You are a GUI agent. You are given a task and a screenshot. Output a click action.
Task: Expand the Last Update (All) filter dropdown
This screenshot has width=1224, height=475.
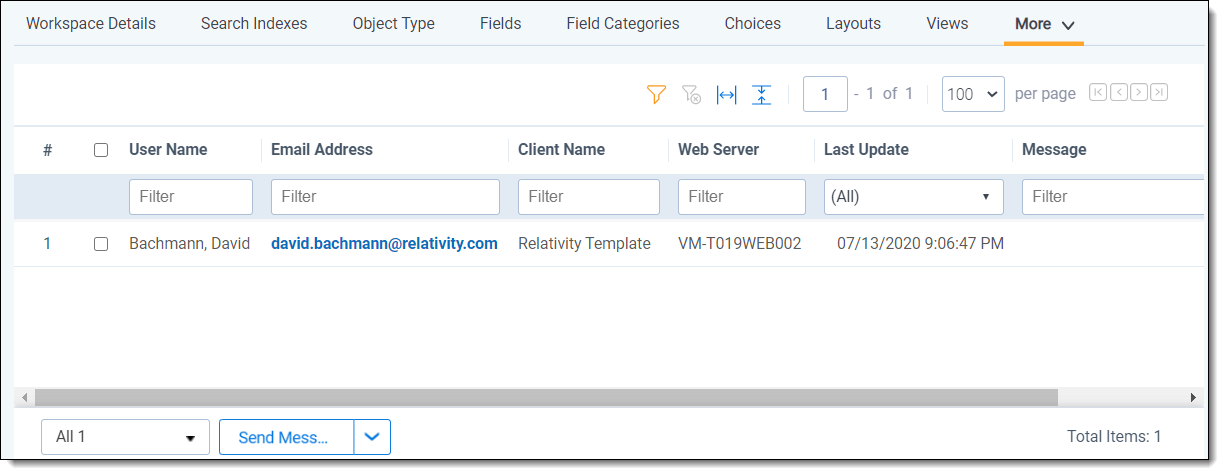point(913,197)
